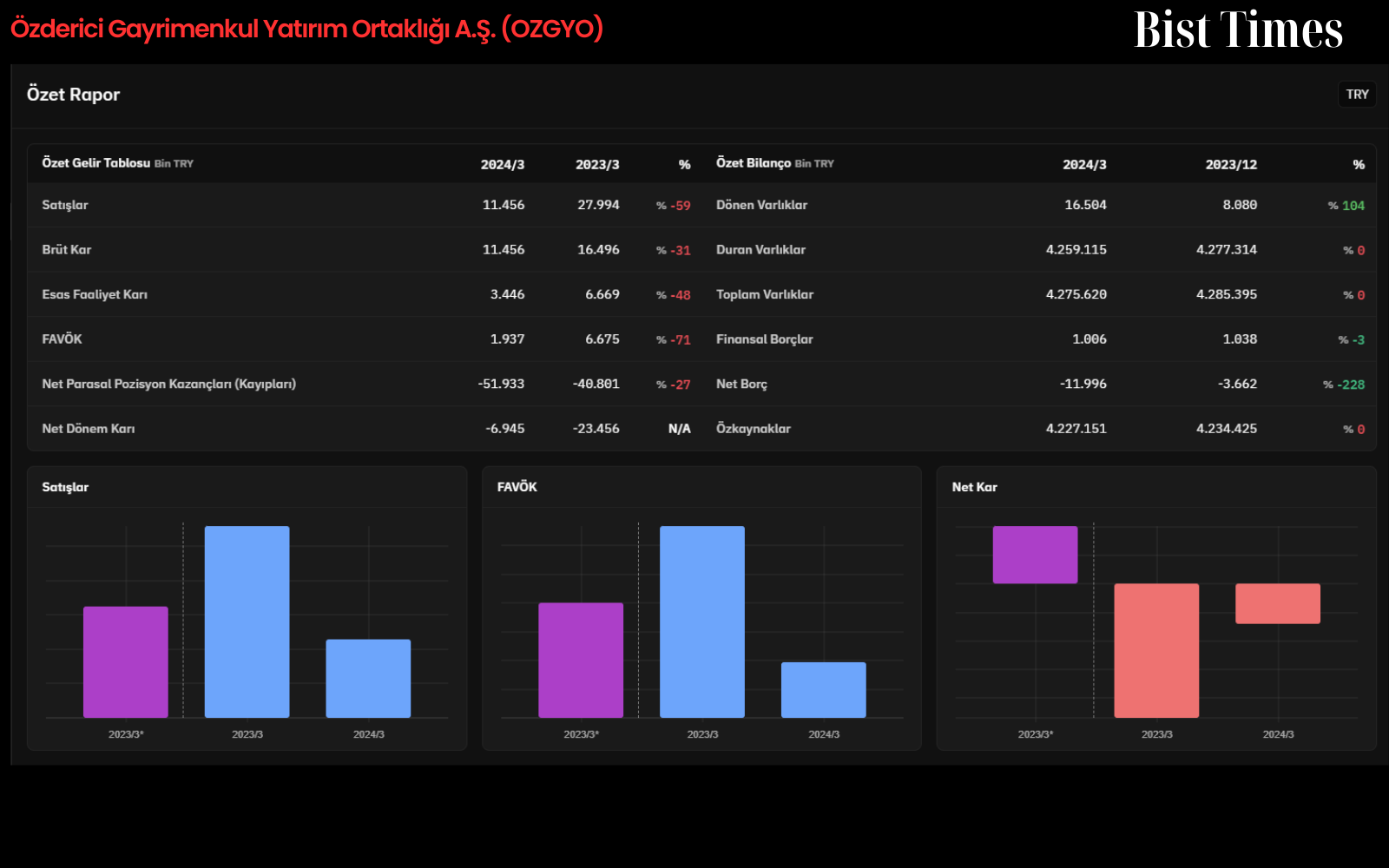Select the 2024/3 bar in FAVÖK chart
1389x868 pixels.
click(x=824, y=690)
